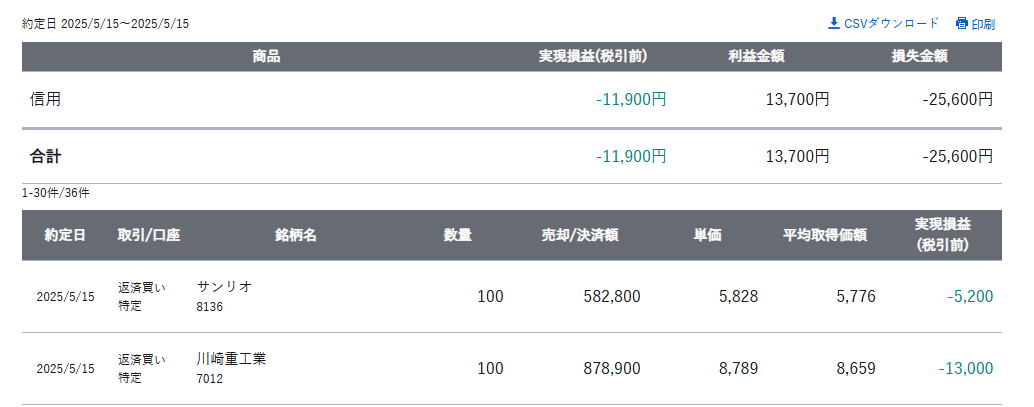Viewport: 1034px width, 407px height.
Task: Open the 川崎重工業 stock name
Action: [x=231, y=359]
